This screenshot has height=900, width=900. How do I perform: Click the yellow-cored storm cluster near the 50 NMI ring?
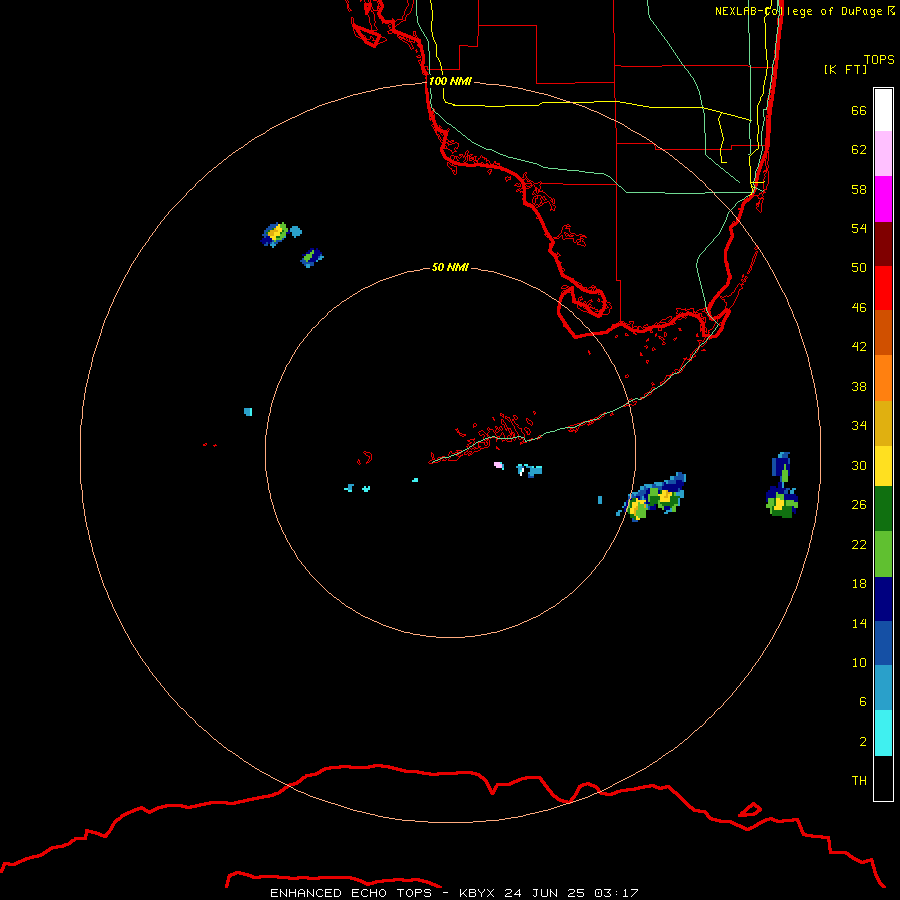pyautogui.click(x=653, y=497)
